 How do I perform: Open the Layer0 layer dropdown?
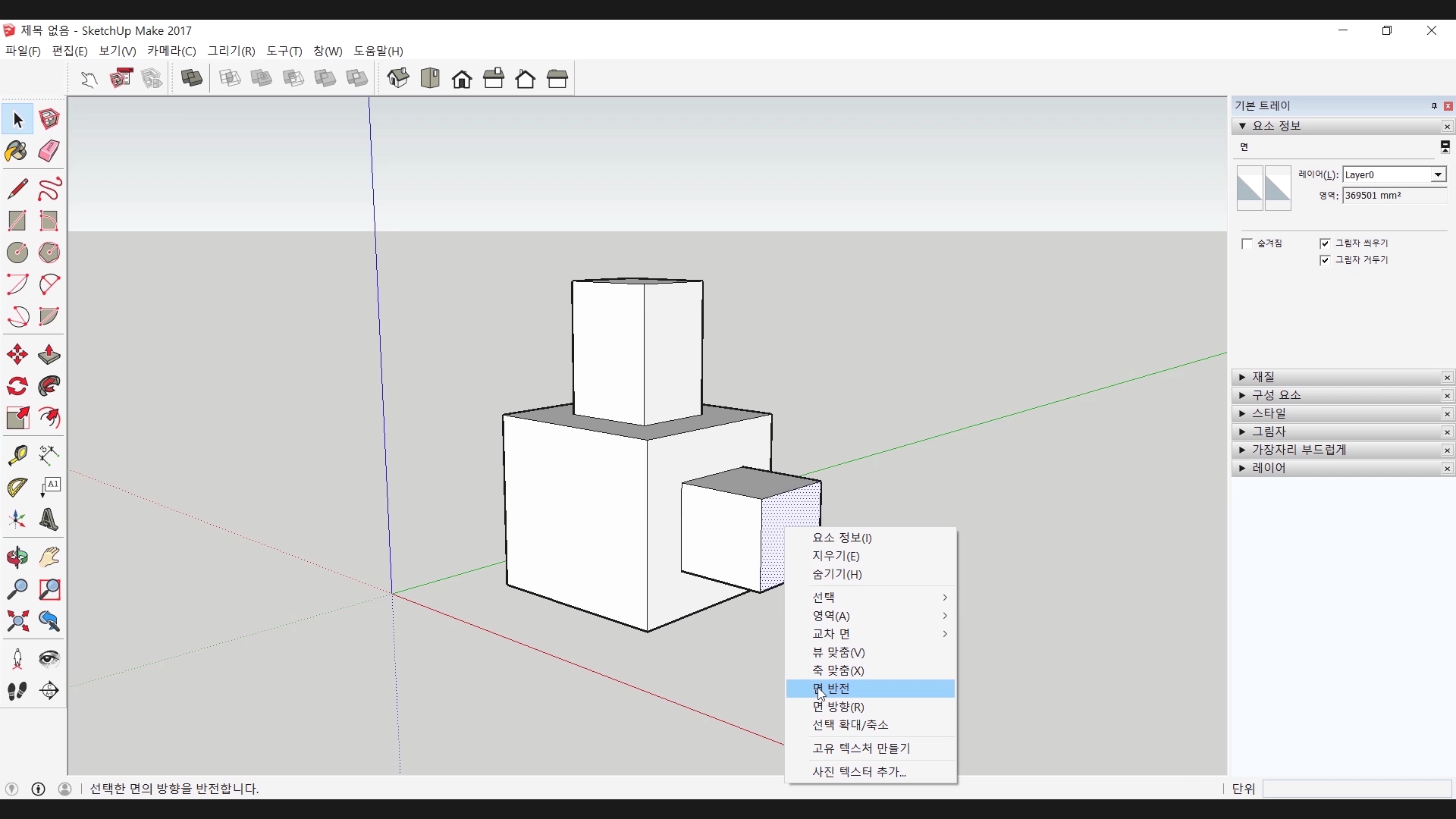point(1437,175)
